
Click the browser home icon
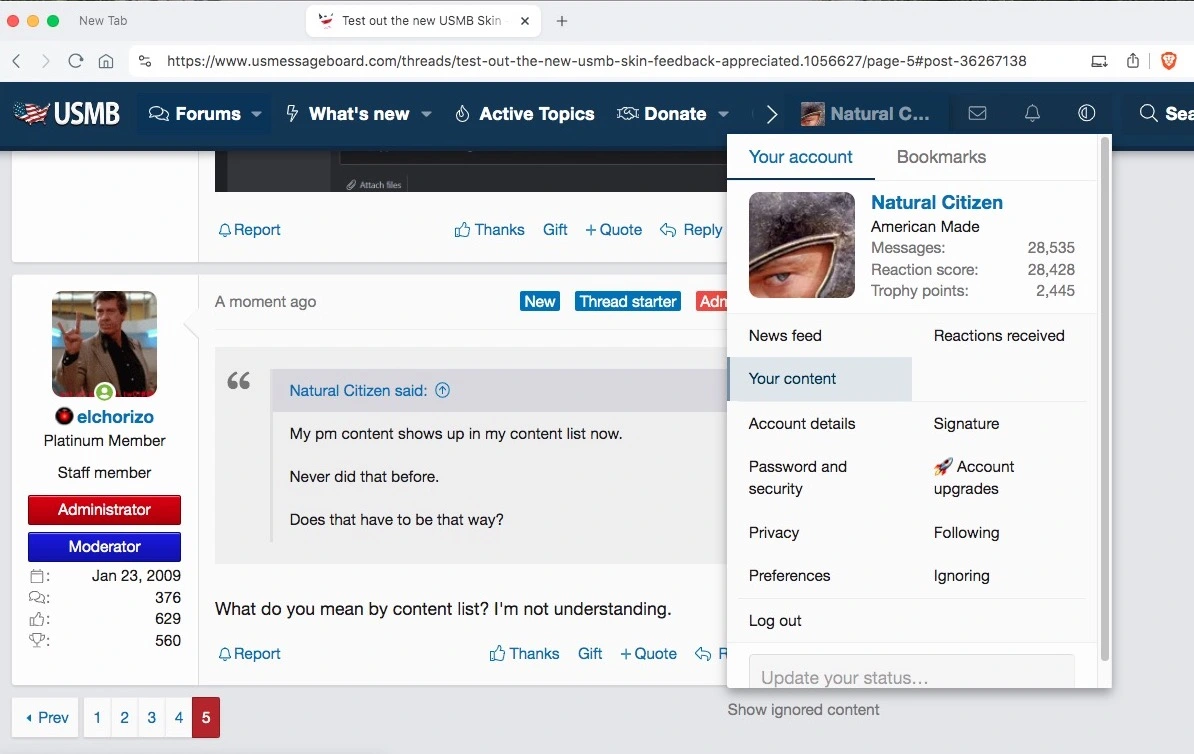(105, 61)
